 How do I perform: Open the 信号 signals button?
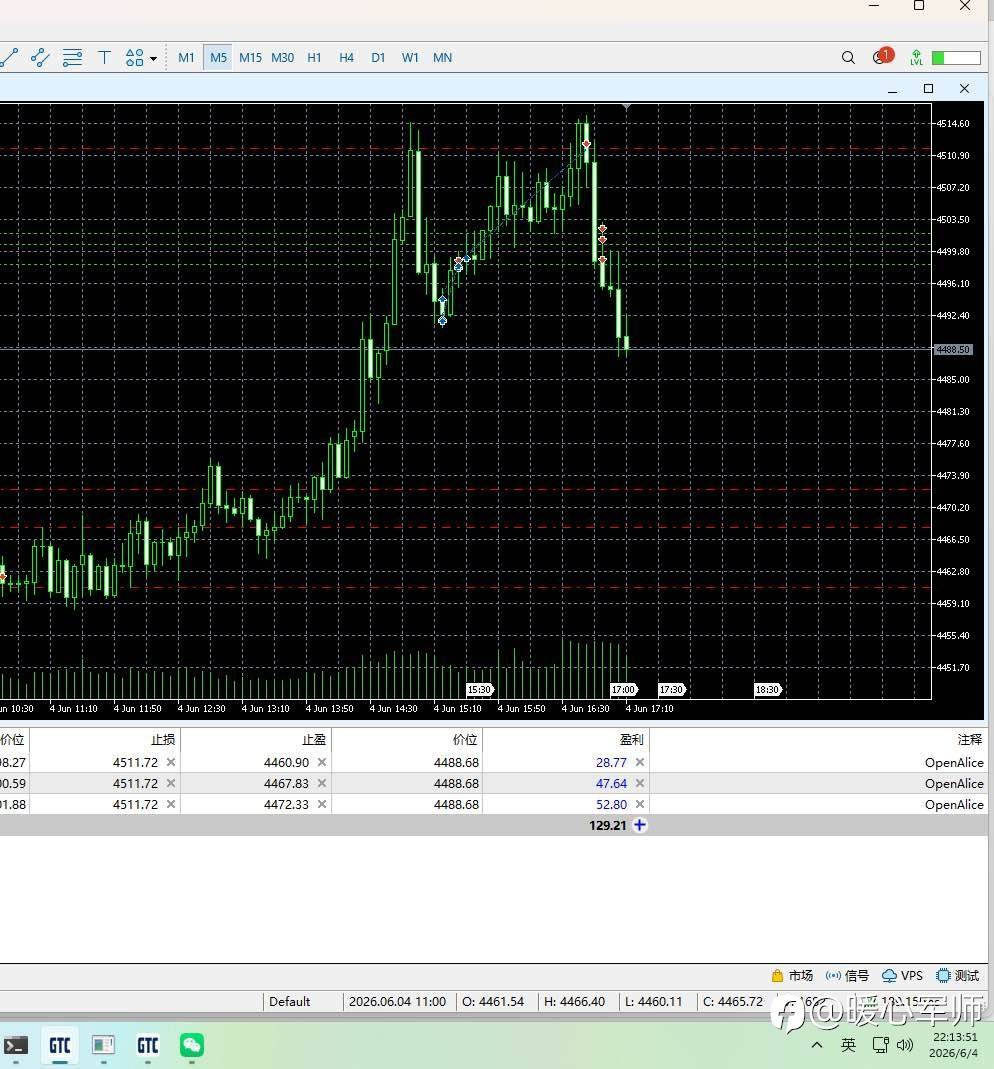pyautogui.click(x=847, y=976)
